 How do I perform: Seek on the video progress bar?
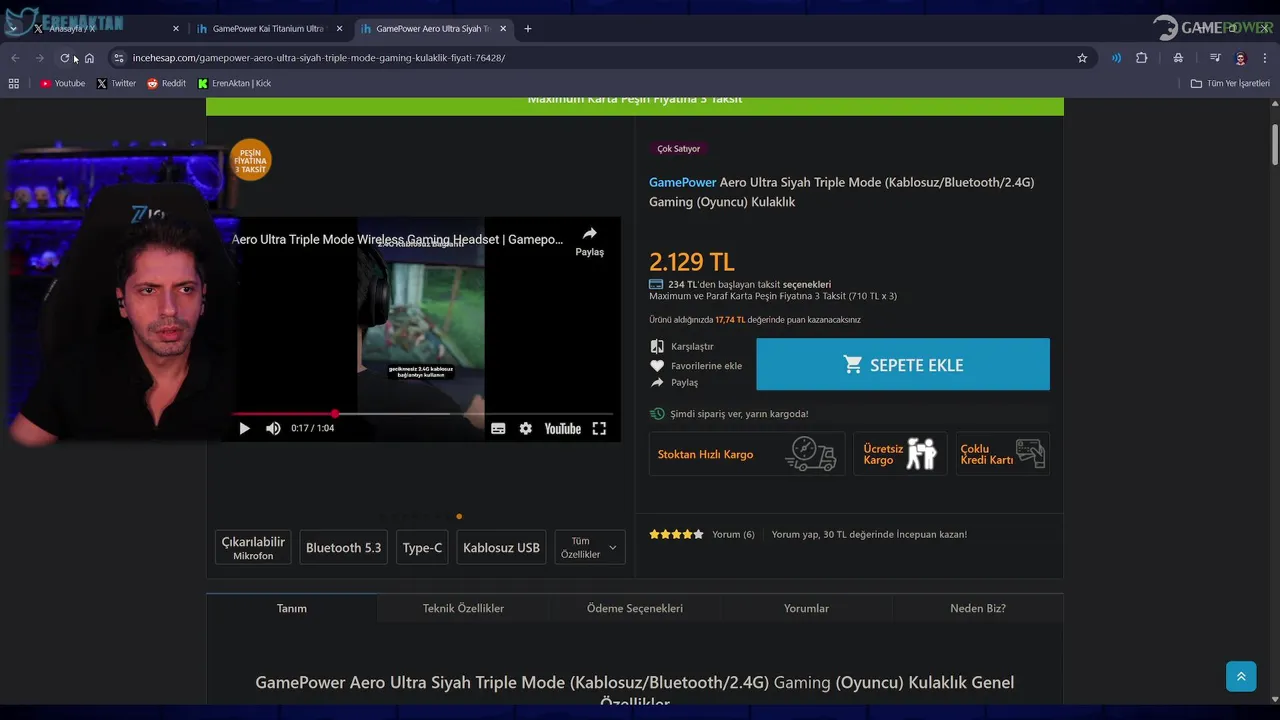[x=421, y=413]
